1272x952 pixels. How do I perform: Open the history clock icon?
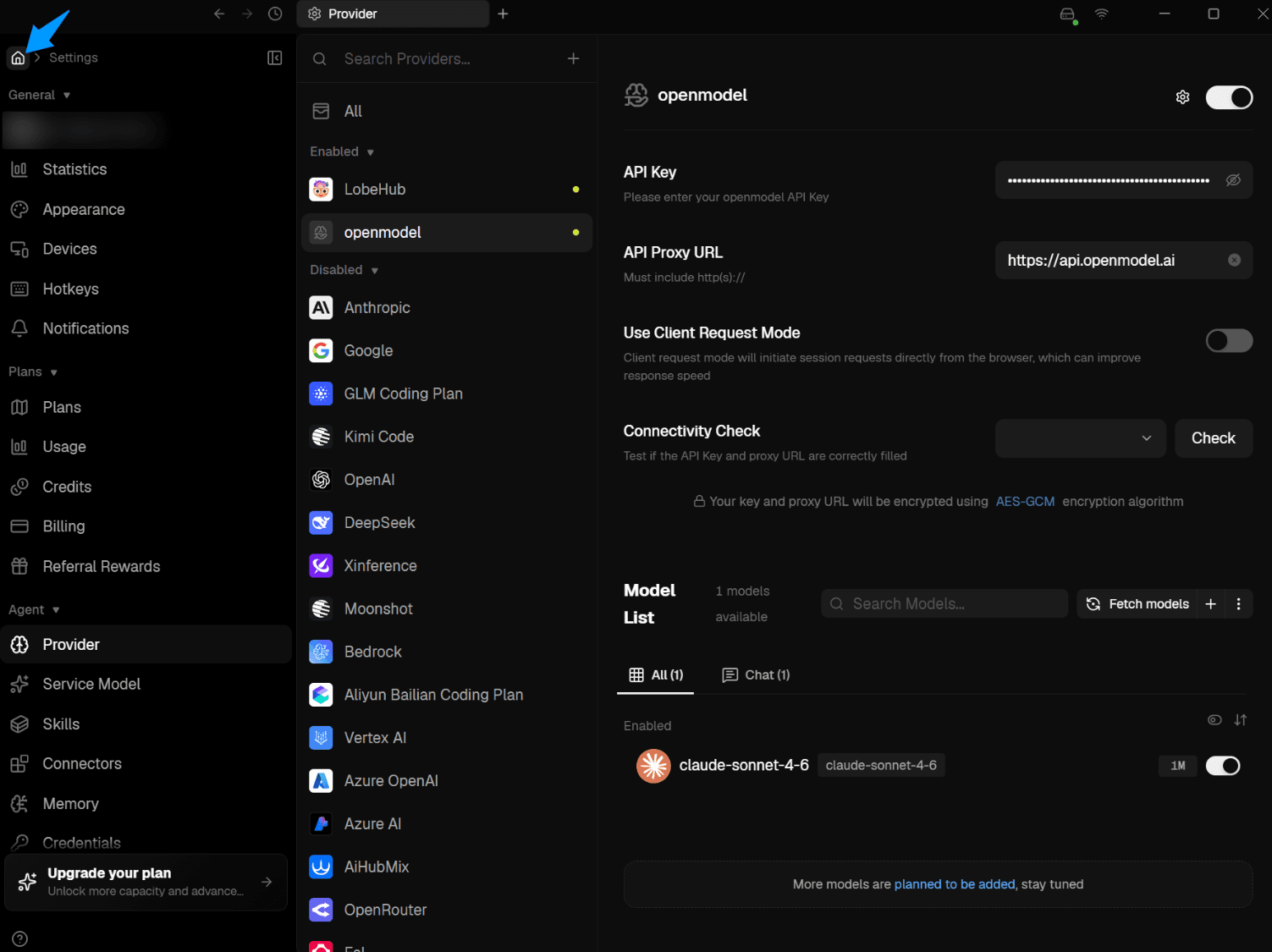pyautogui.click(x=275, y=14)
